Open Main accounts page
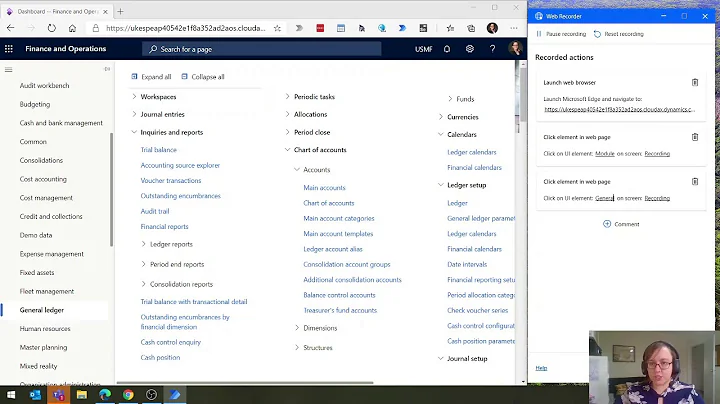The height and width of the screenshot is (404, 720). [x=324, y=187]
